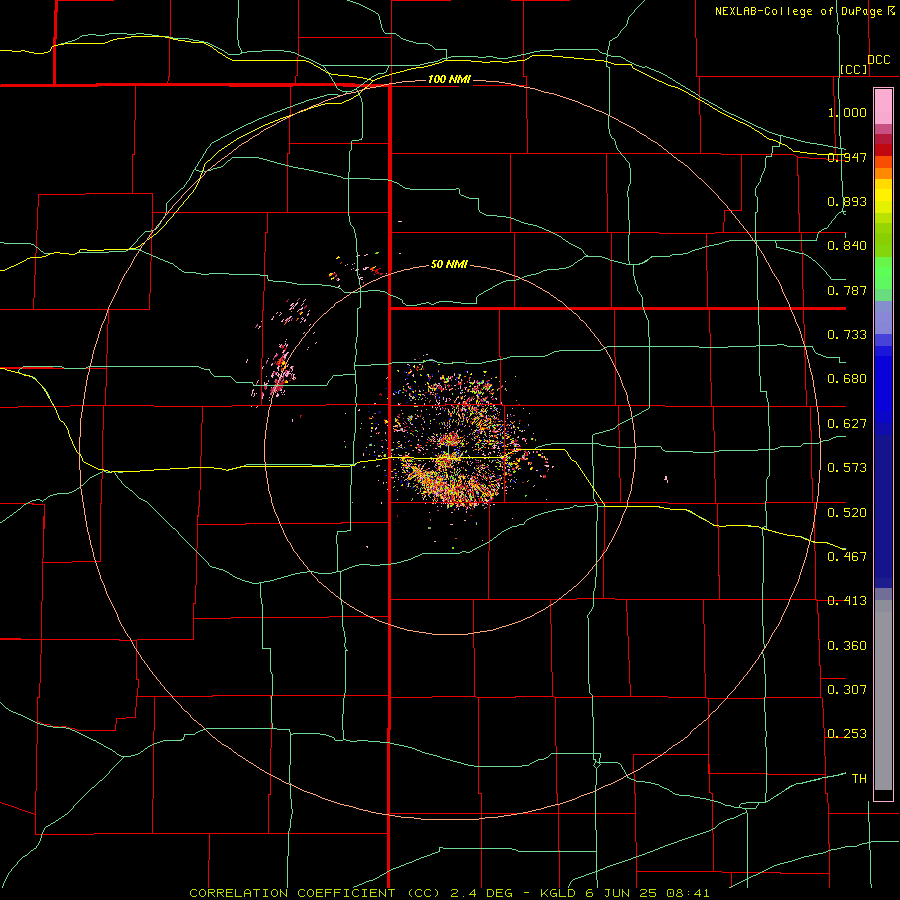Click the 0.787 value on the color scale
900x900 pixels.
[x=847, y=290]
